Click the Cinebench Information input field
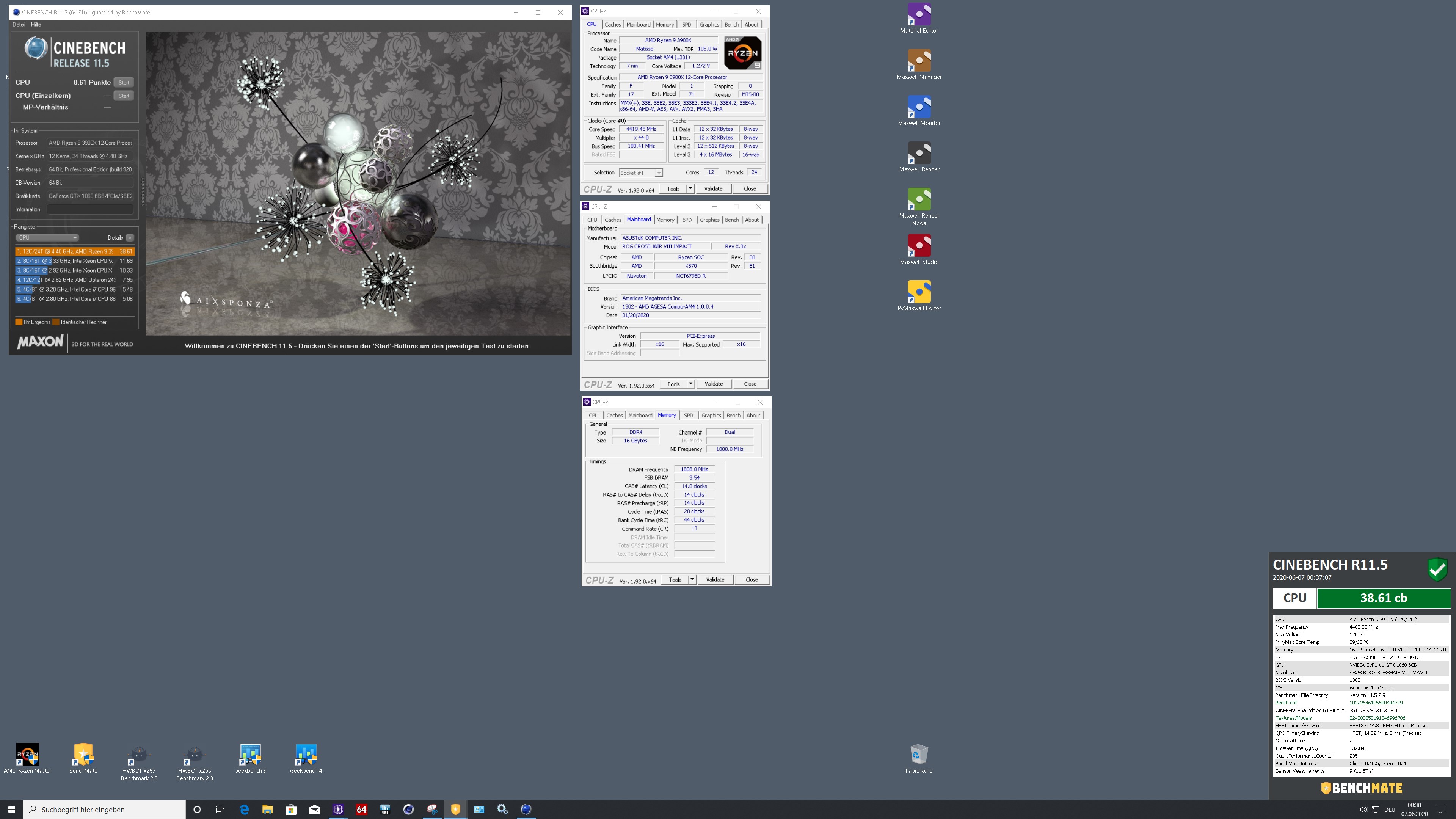Image resolution: width=1456 pixels, height=819 pixels. click(x=90, y=209)
